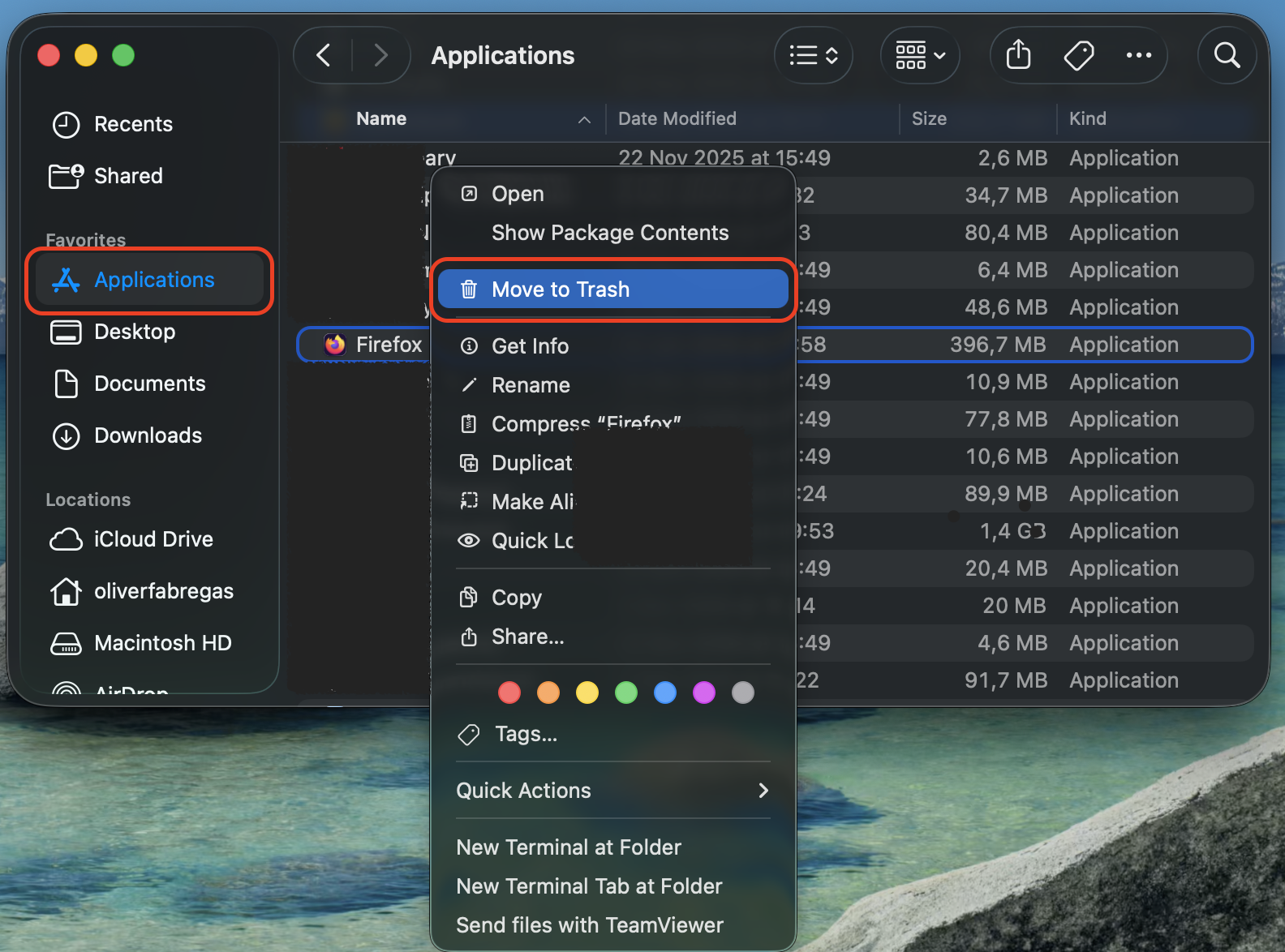Click the Downloads arrow icon

click(66, 436)
